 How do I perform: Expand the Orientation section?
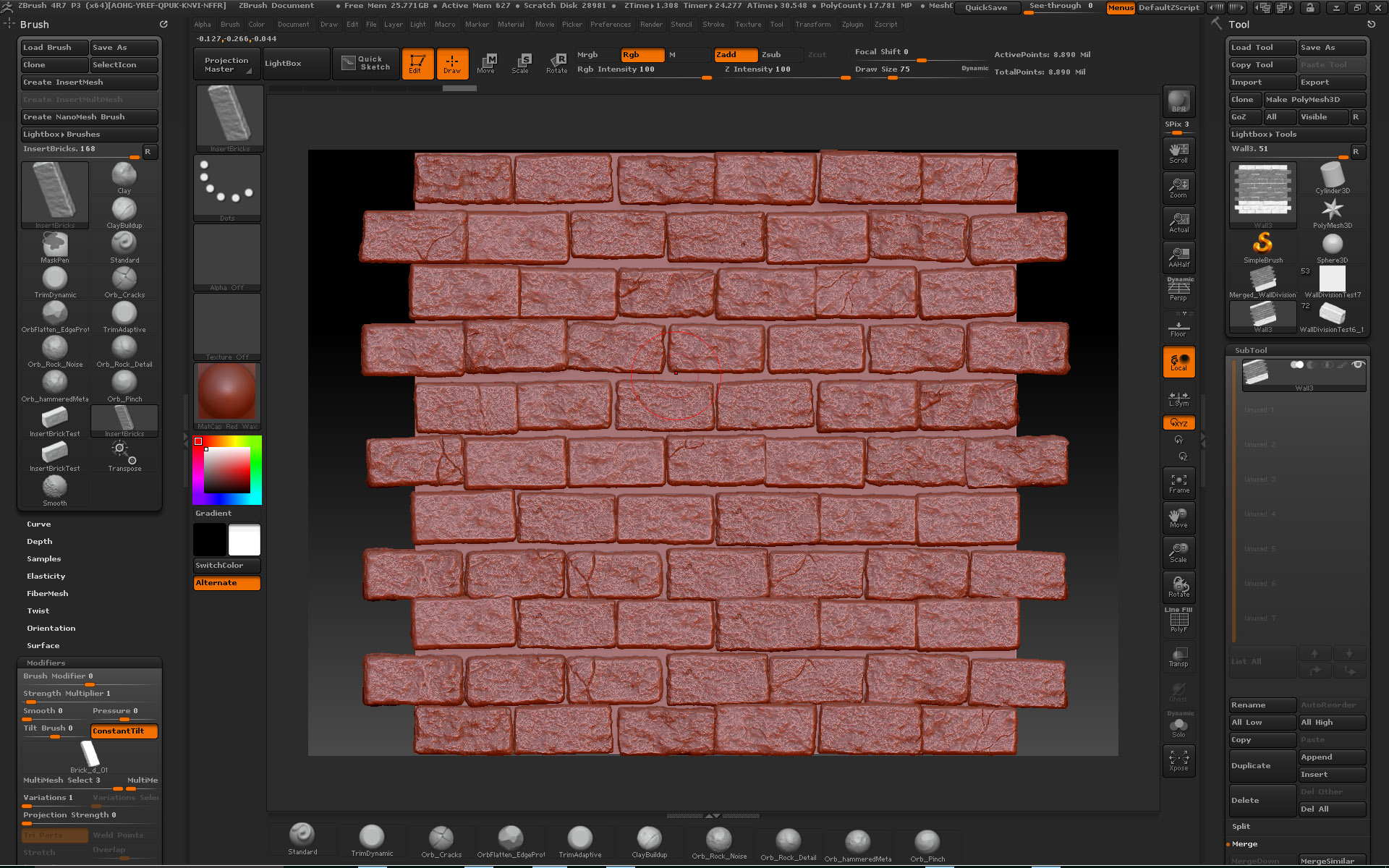tap(51, 629)
